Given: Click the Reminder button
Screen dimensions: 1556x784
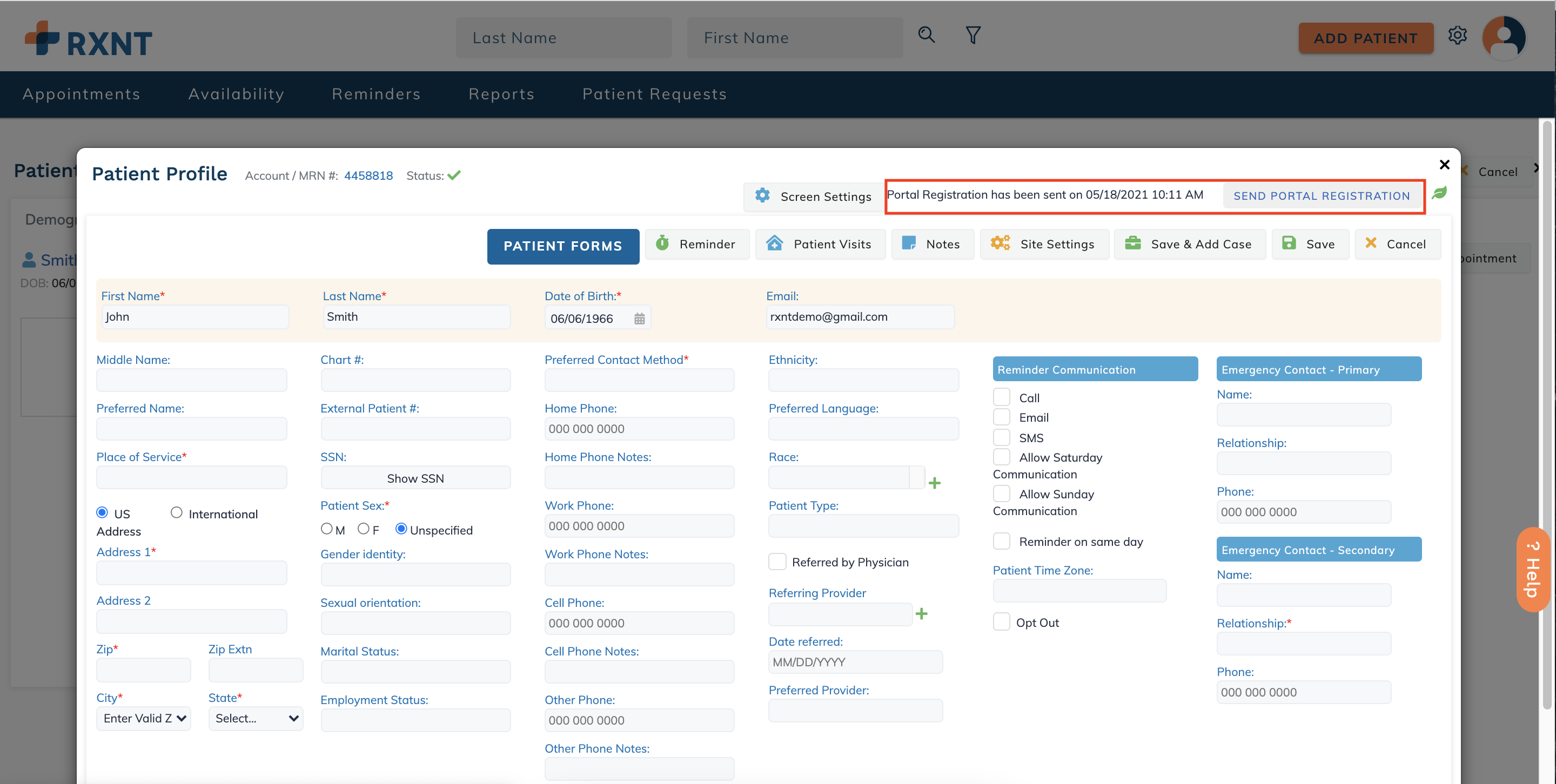Looking at the screenshot, I should coord(697,244).
